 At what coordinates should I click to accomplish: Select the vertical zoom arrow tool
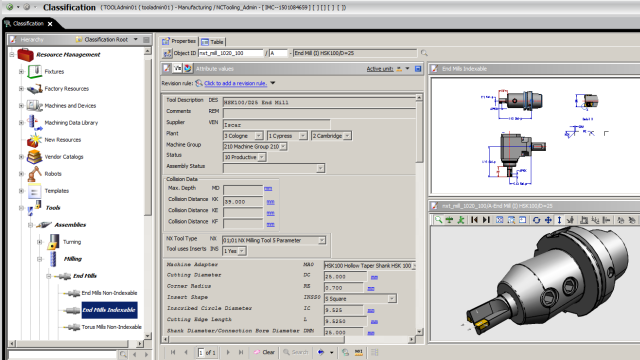559,220
